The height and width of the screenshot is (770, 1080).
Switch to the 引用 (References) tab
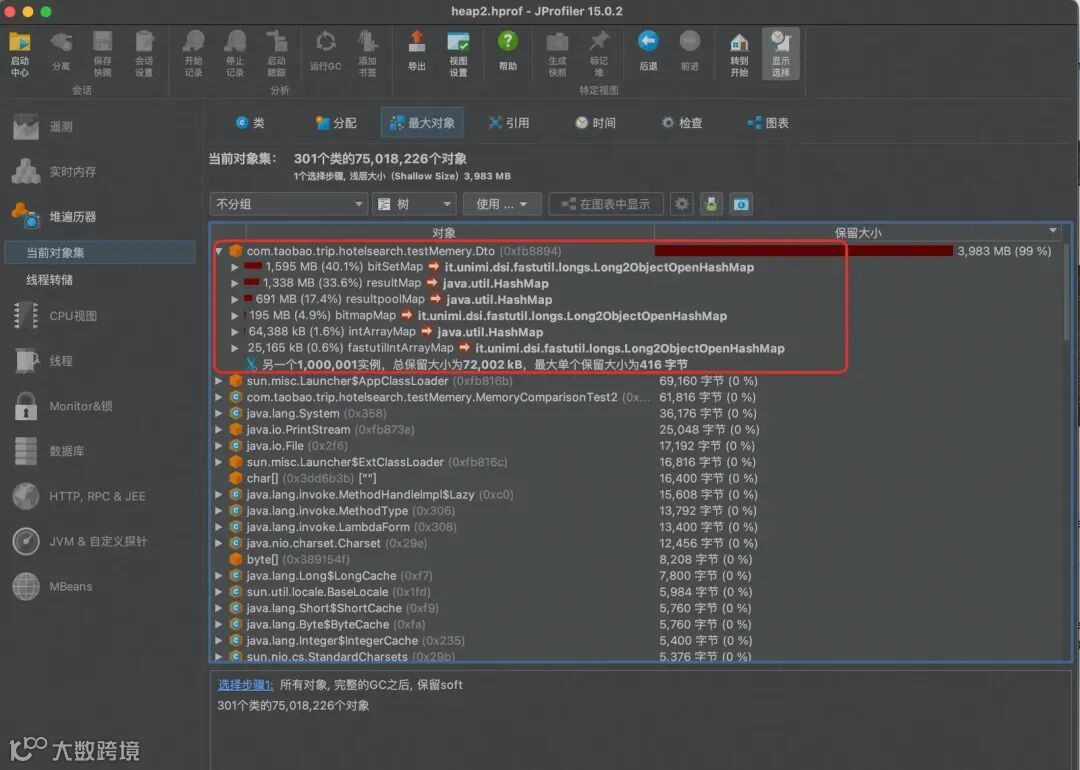pos(509,123)
